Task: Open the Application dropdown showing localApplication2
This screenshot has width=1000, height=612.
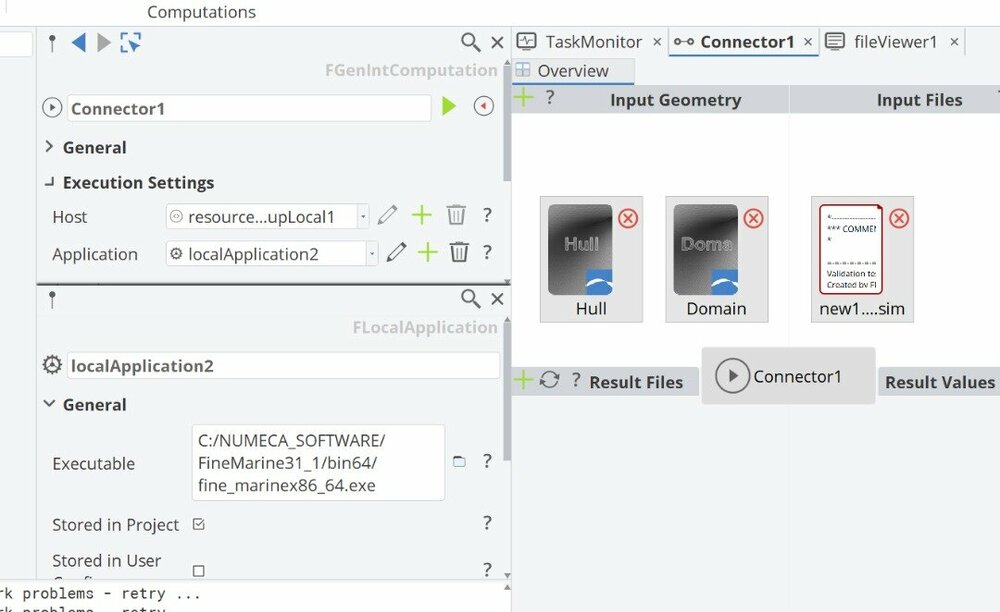Action: [272, 254]
